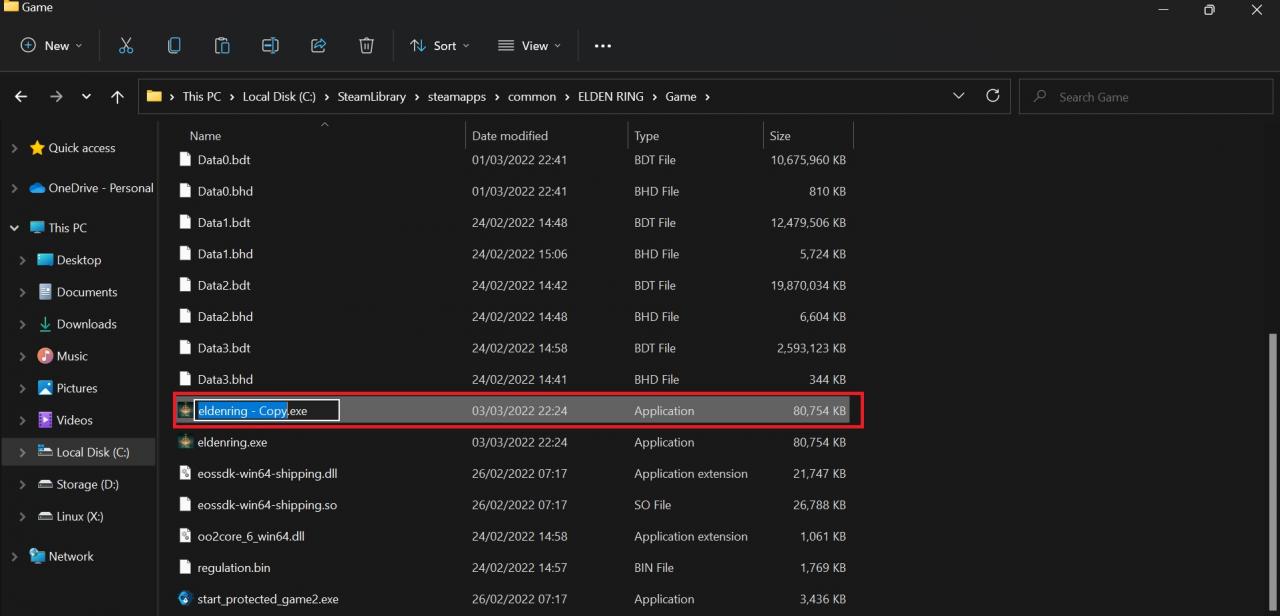Expand the Quick access tree node
The height and width of the screenshot is (616, 1280).
pyautogui.click(x=14, y=148)
